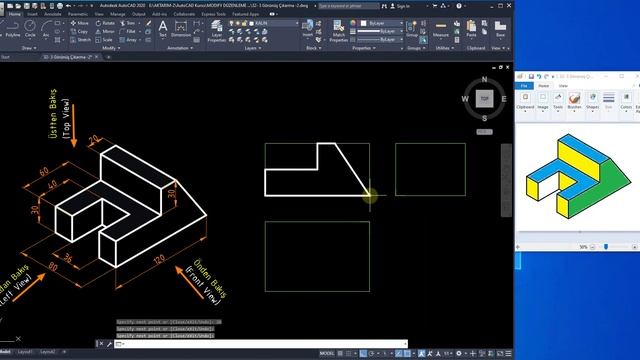Click the Save icon in quick access toolbar
This screenshot has width=640, height=360.
[27, 6]
